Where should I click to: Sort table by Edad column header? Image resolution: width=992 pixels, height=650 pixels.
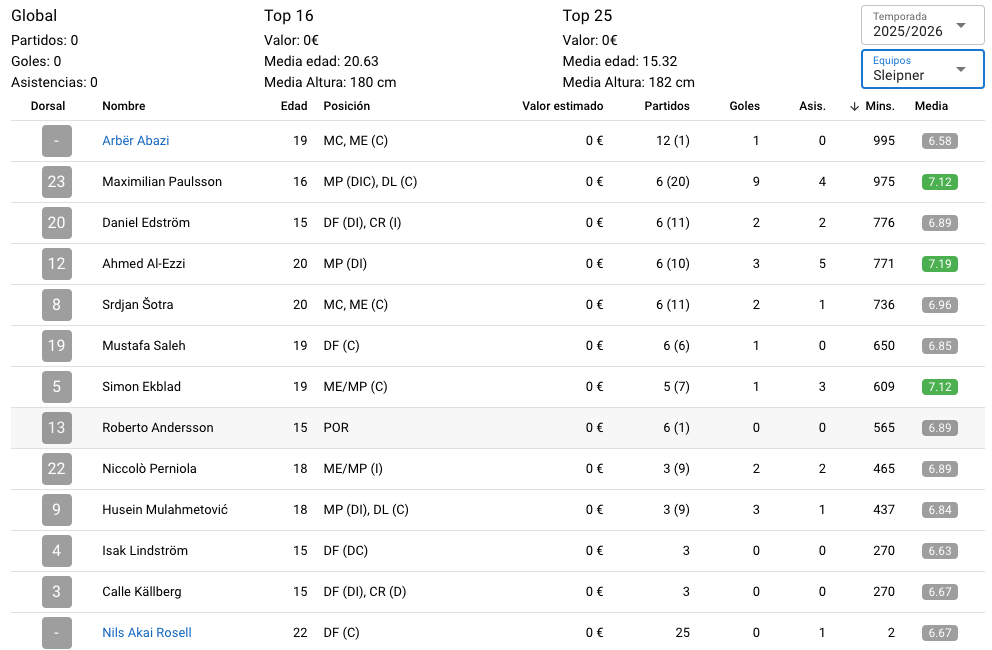coord(294,106)
